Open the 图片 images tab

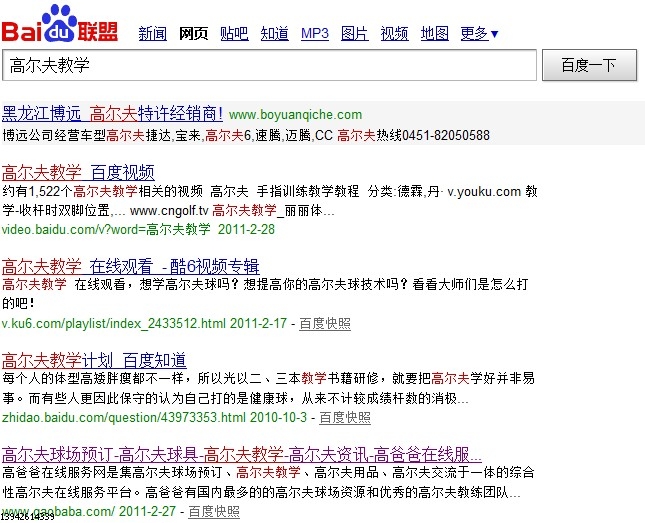(x=355, y=33)
